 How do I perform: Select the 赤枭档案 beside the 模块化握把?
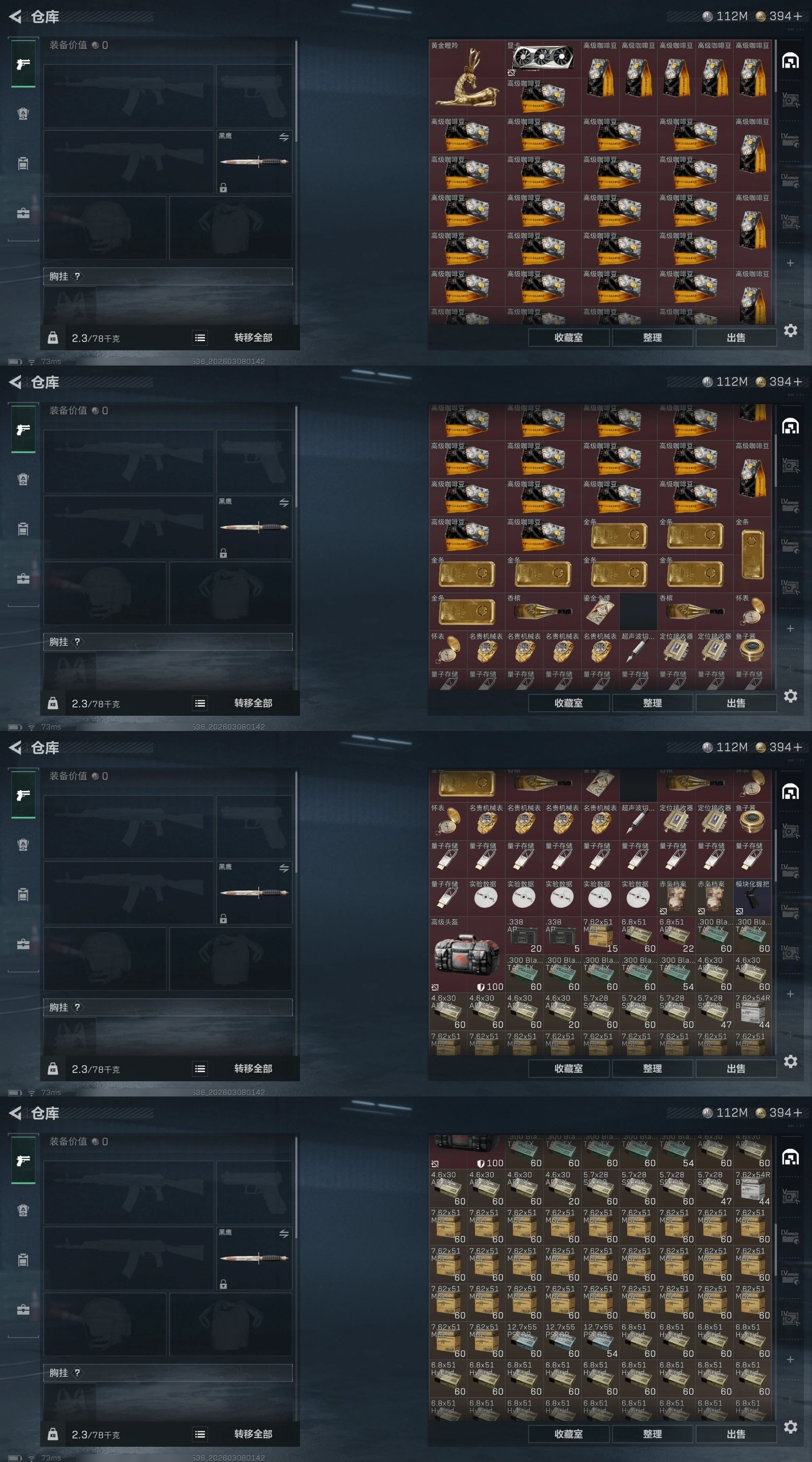pyautogui.click(x=715, y=898)
